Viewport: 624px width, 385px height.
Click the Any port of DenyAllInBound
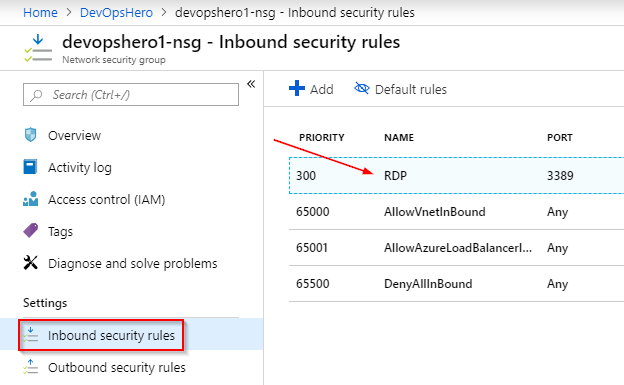[557, 284]
